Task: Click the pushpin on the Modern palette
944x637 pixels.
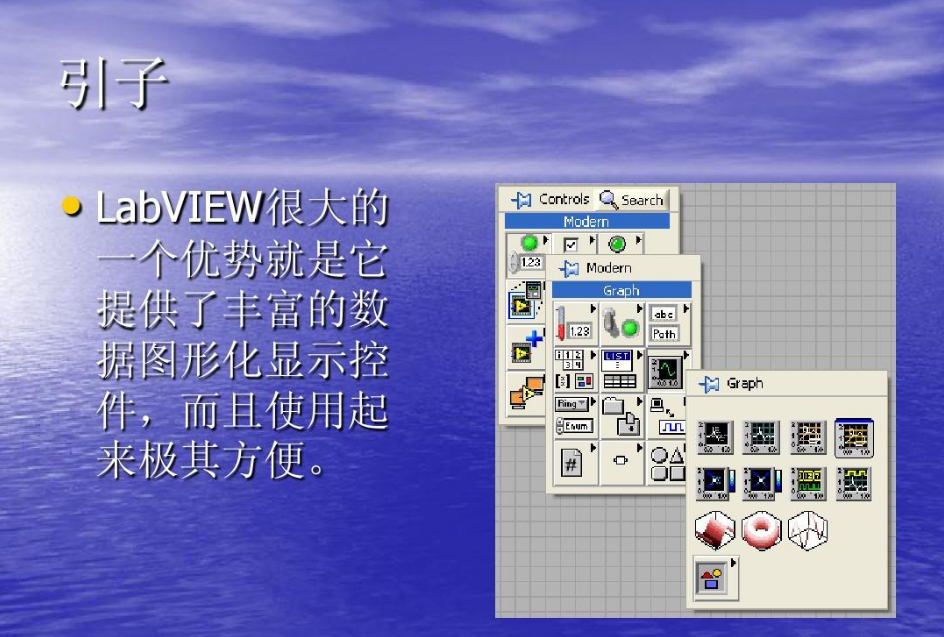Action: pos(569,268)
